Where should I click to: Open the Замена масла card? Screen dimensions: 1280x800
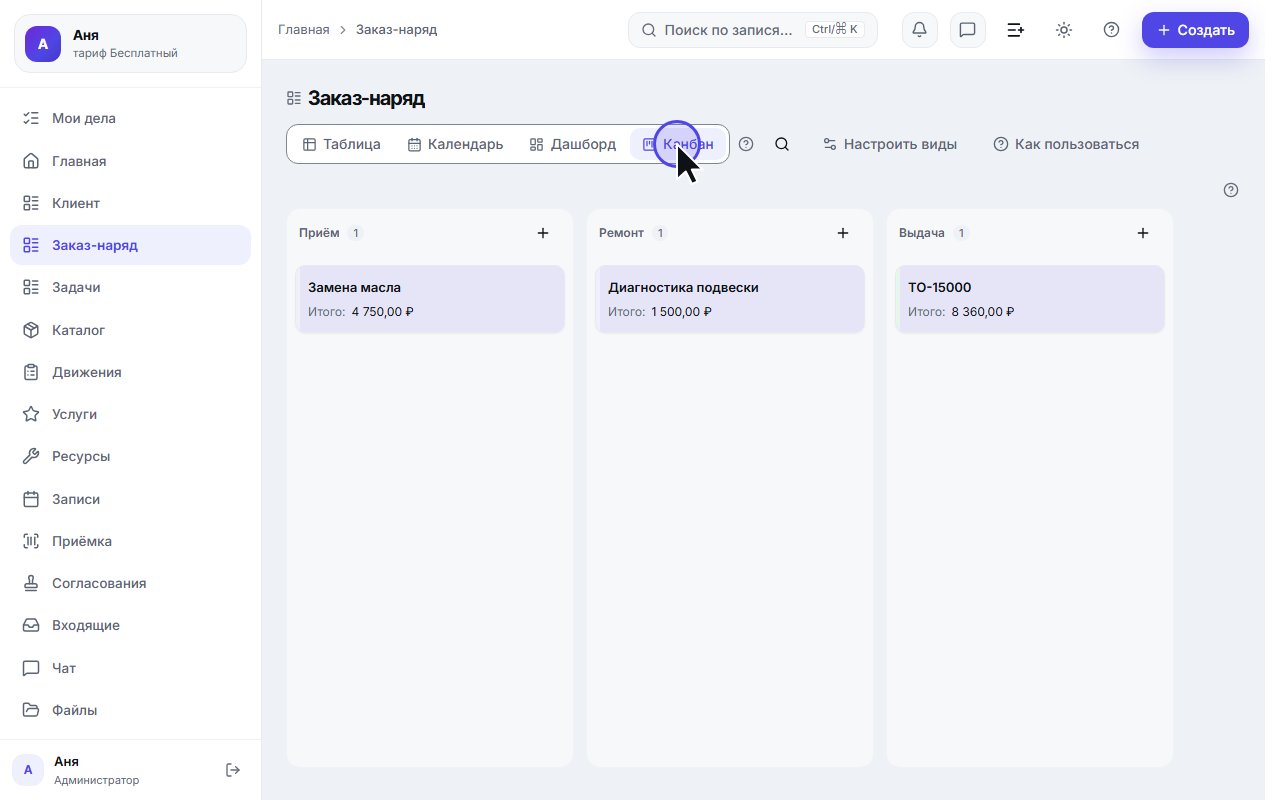coord(430,299)
